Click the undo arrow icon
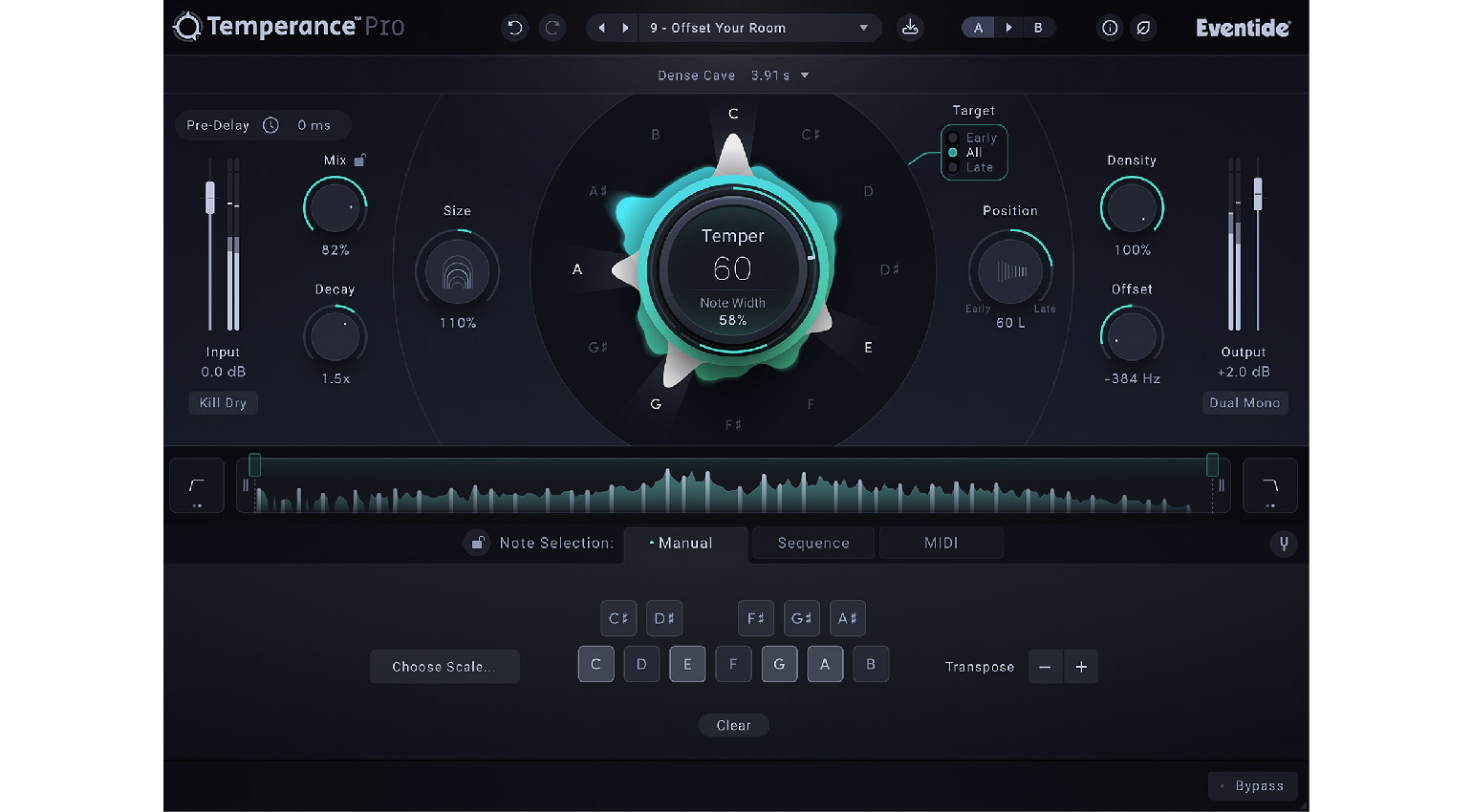1472x812 pixels. (514, 28)
